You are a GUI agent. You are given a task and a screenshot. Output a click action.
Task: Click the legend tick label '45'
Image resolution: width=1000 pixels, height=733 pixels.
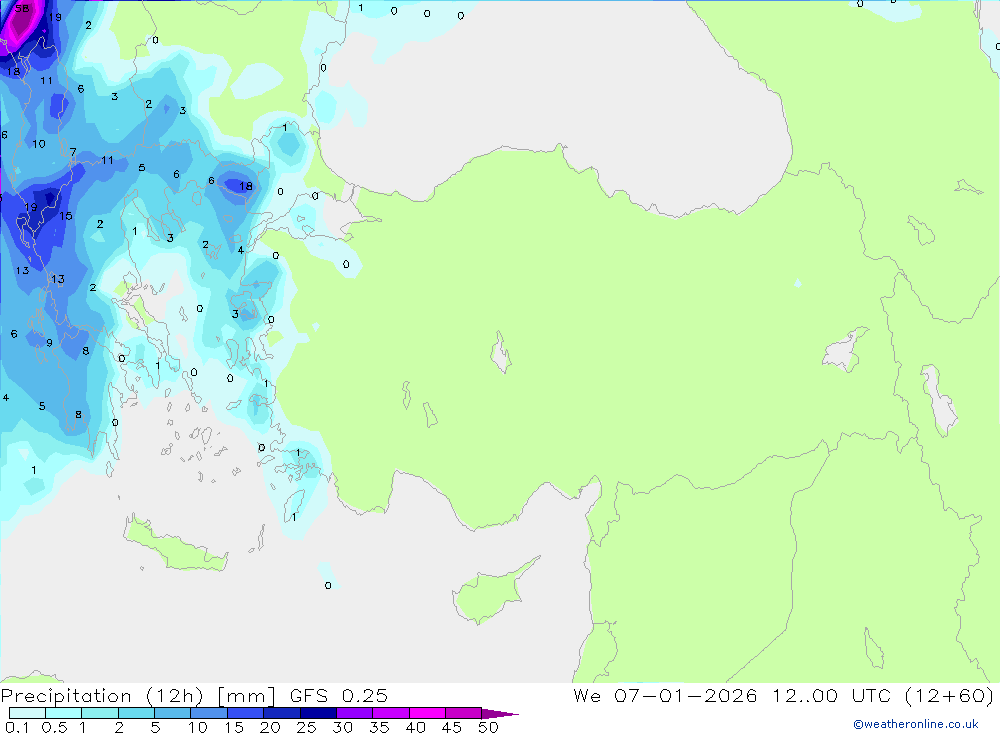[x=452, y=727]
